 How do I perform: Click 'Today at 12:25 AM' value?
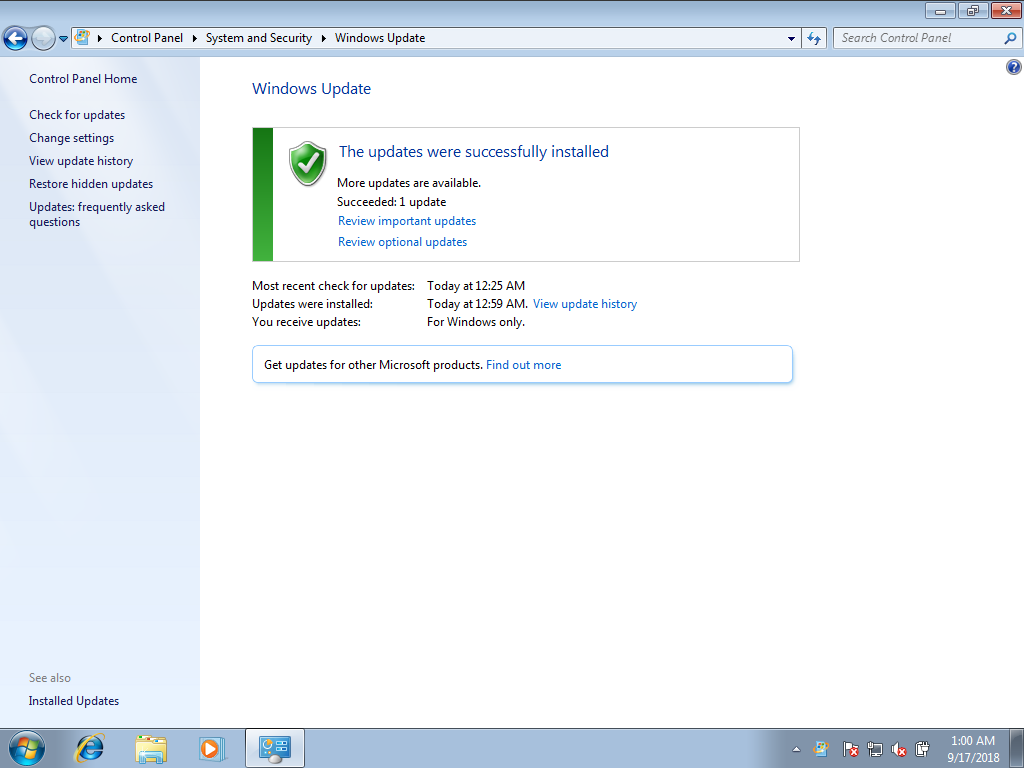[x=476, y=285]
